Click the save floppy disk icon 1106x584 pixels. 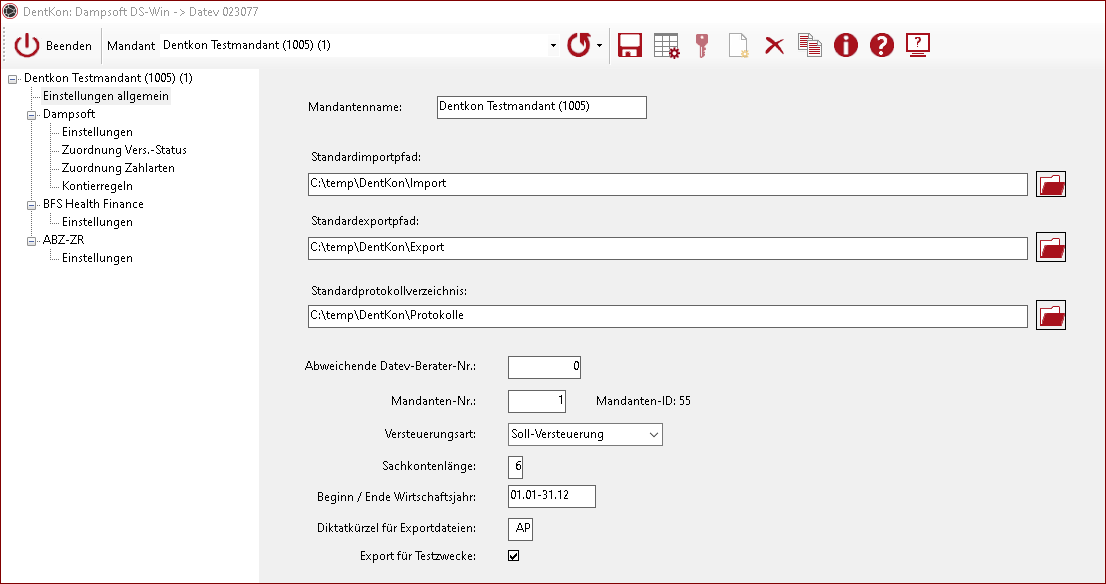(630, 46)
